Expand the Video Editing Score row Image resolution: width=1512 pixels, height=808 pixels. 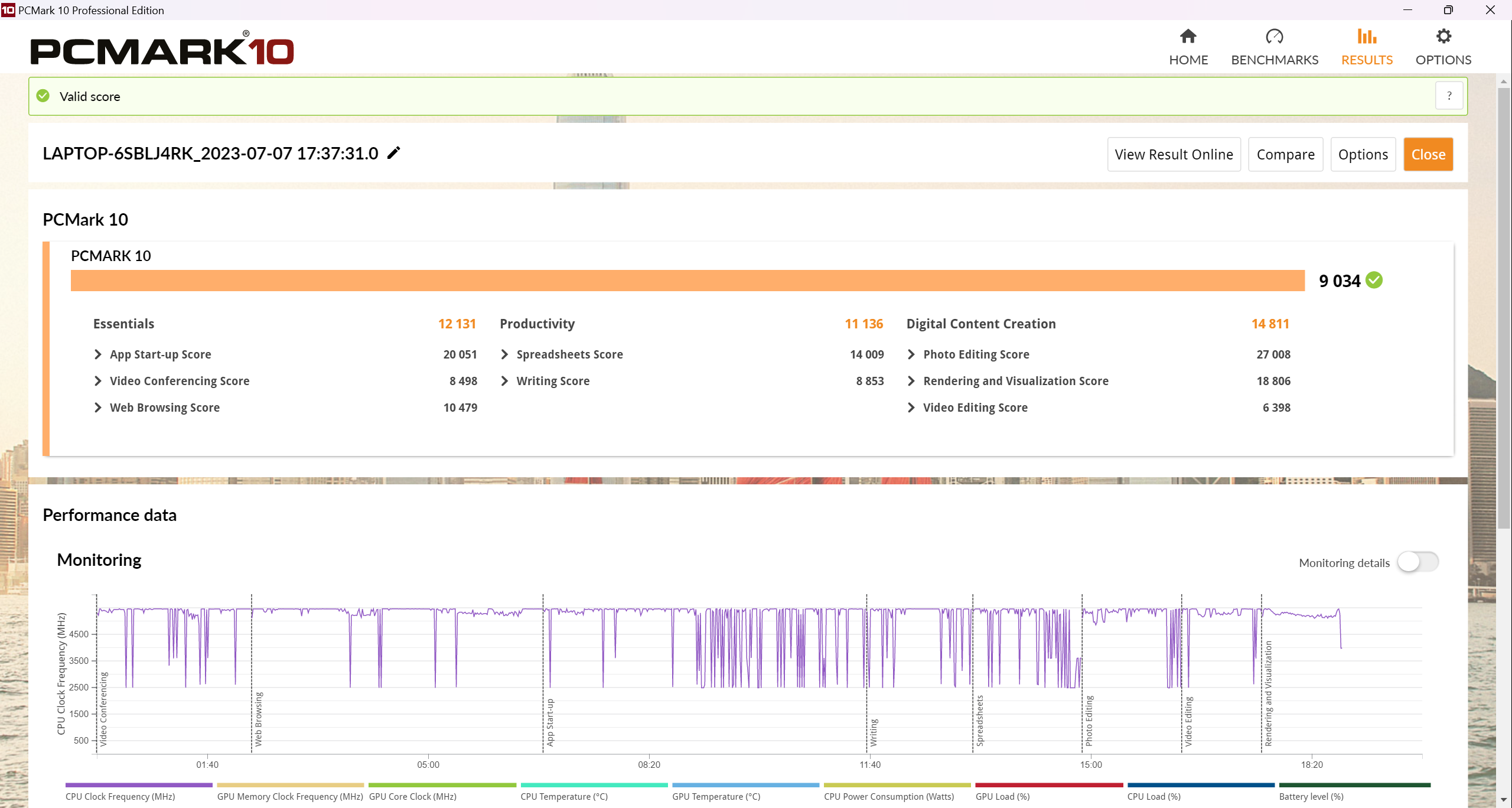(x=911, y=408)
